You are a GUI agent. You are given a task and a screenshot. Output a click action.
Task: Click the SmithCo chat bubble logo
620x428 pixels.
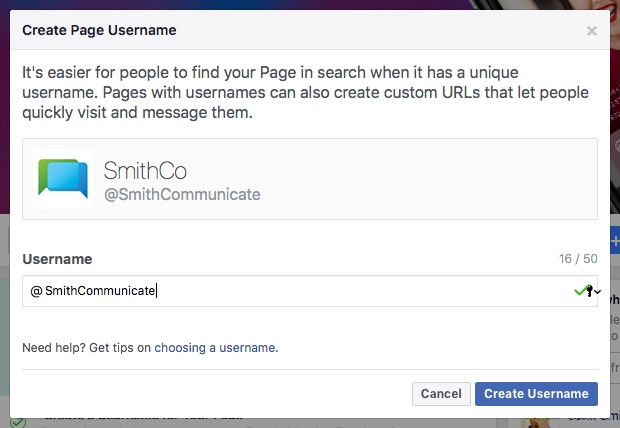pos(63,179)
